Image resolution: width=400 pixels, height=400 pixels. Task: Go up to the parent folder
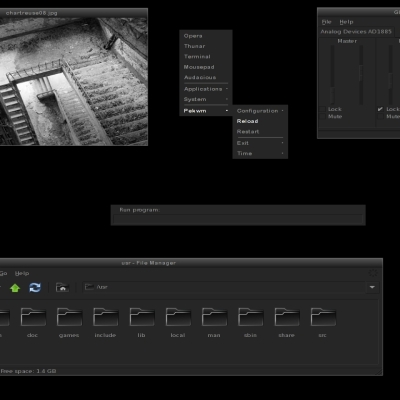15,287
